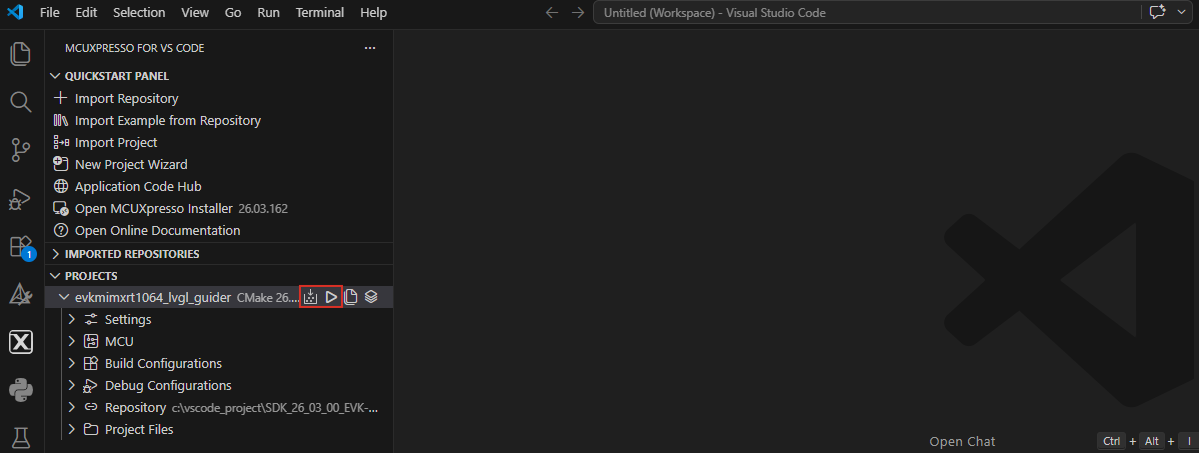Open Application Code Hub

138,187
